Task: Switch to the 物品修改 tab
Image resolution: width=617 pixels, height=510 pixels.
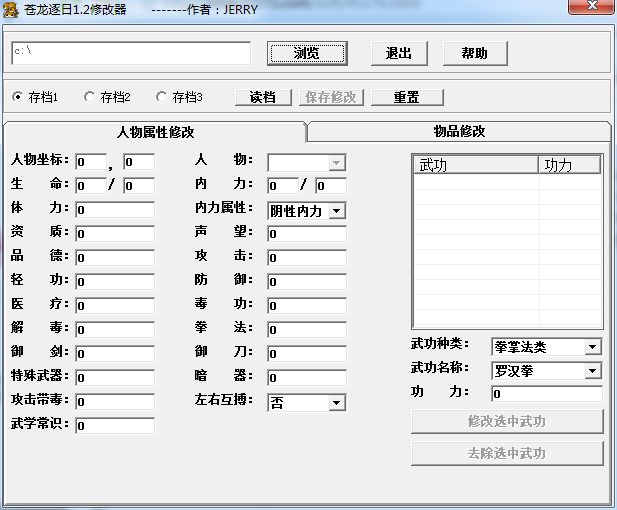Action: point(459,131)
